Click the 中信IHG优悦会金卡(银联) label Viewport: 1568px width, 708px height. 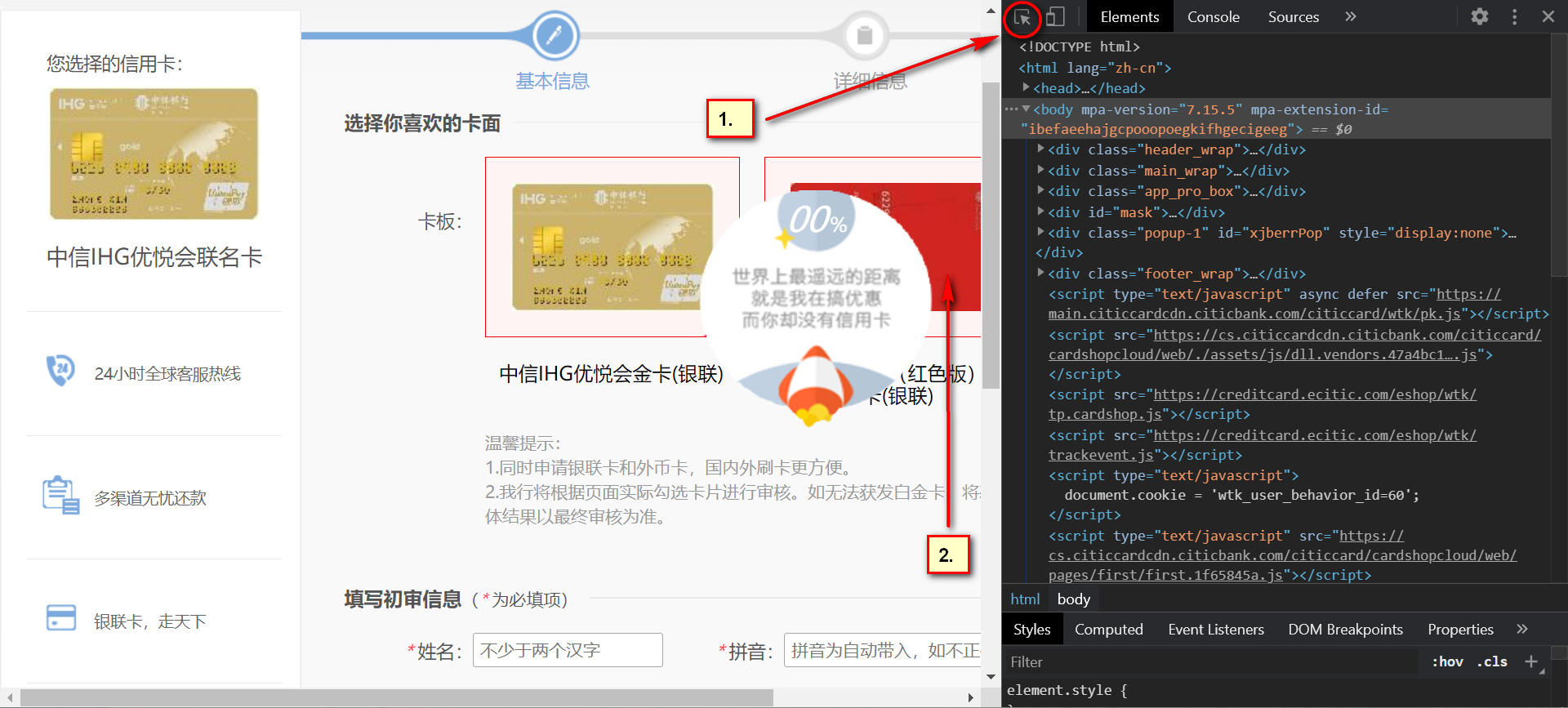click(x=611, y=374)
